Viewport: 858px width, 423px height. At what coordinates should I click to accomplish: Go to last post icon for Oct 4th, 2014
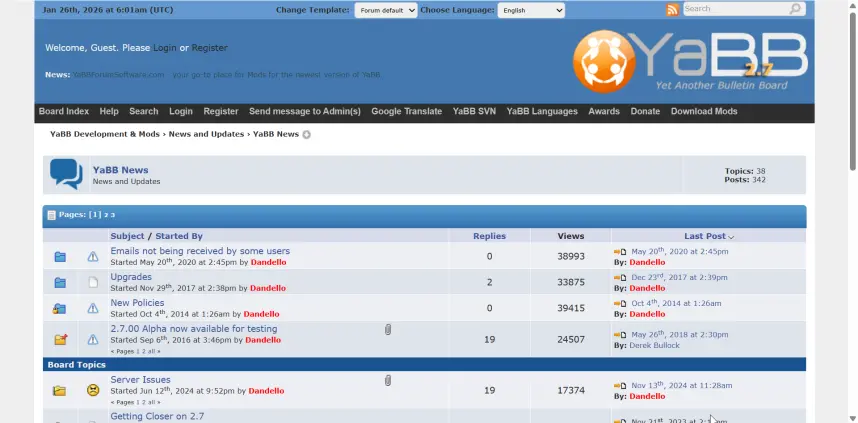(620, 303)
